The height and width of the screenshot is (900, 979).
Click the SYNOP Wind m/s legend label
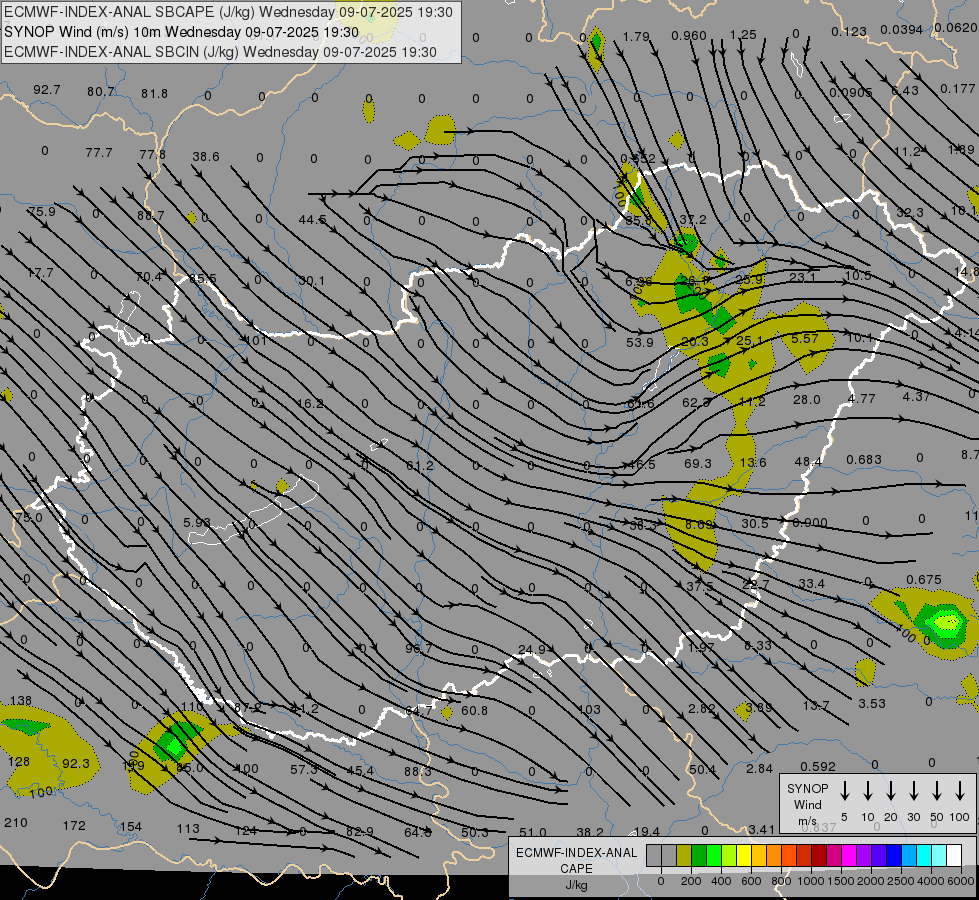(807, 804)
